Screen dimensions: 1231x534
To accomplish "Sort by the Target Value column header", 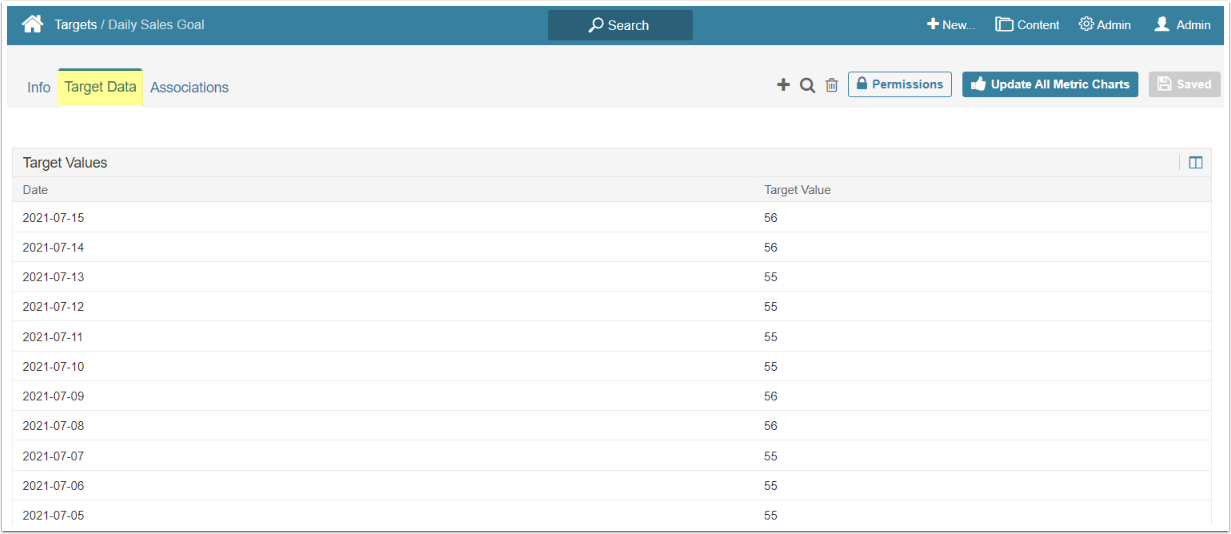I will 797,189.
